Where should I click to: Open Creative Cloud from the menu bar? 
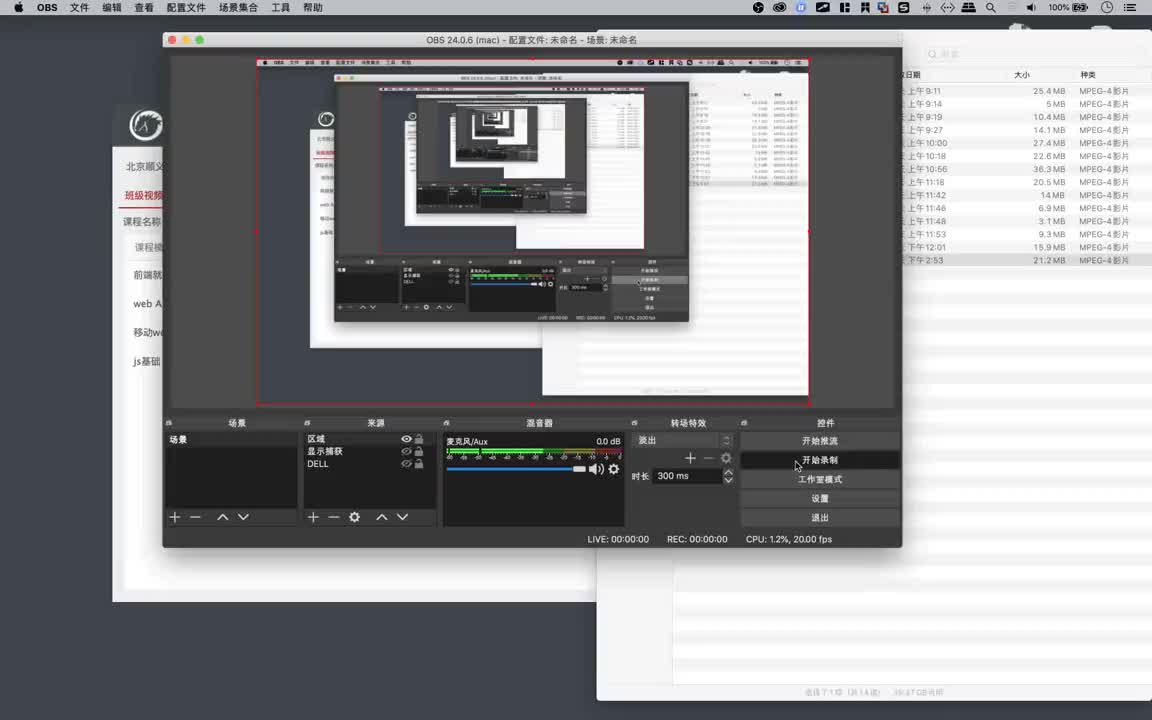point(780,7)
